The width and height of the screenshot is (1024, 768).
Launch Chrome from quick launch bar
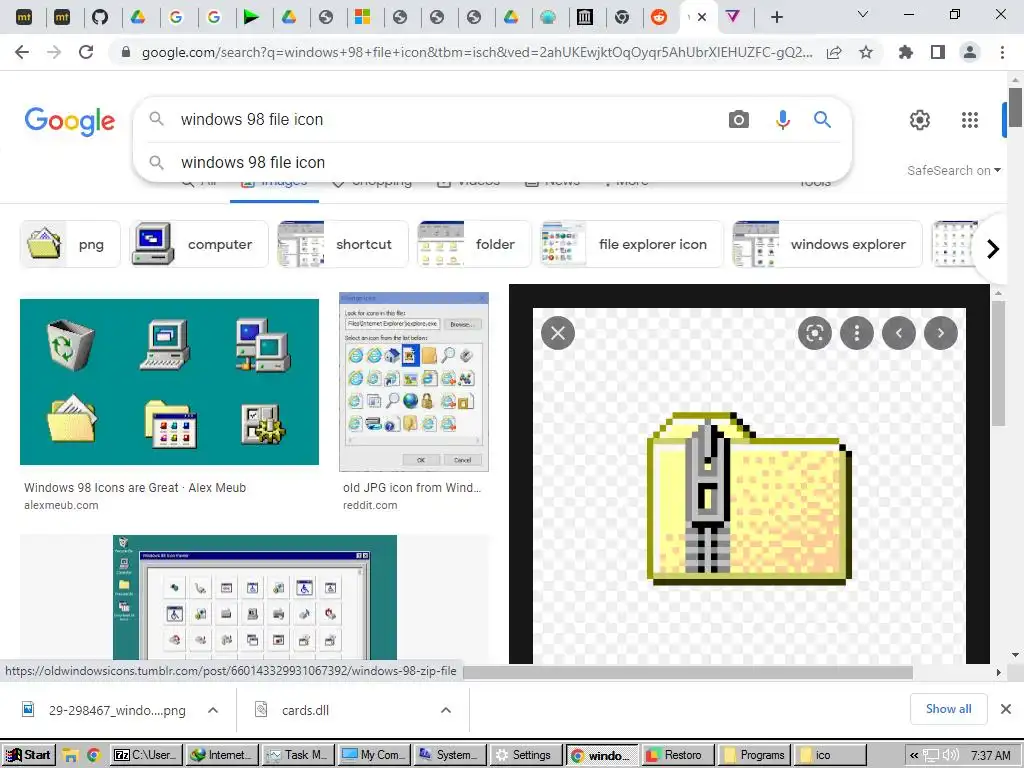(x=93, y=756)
